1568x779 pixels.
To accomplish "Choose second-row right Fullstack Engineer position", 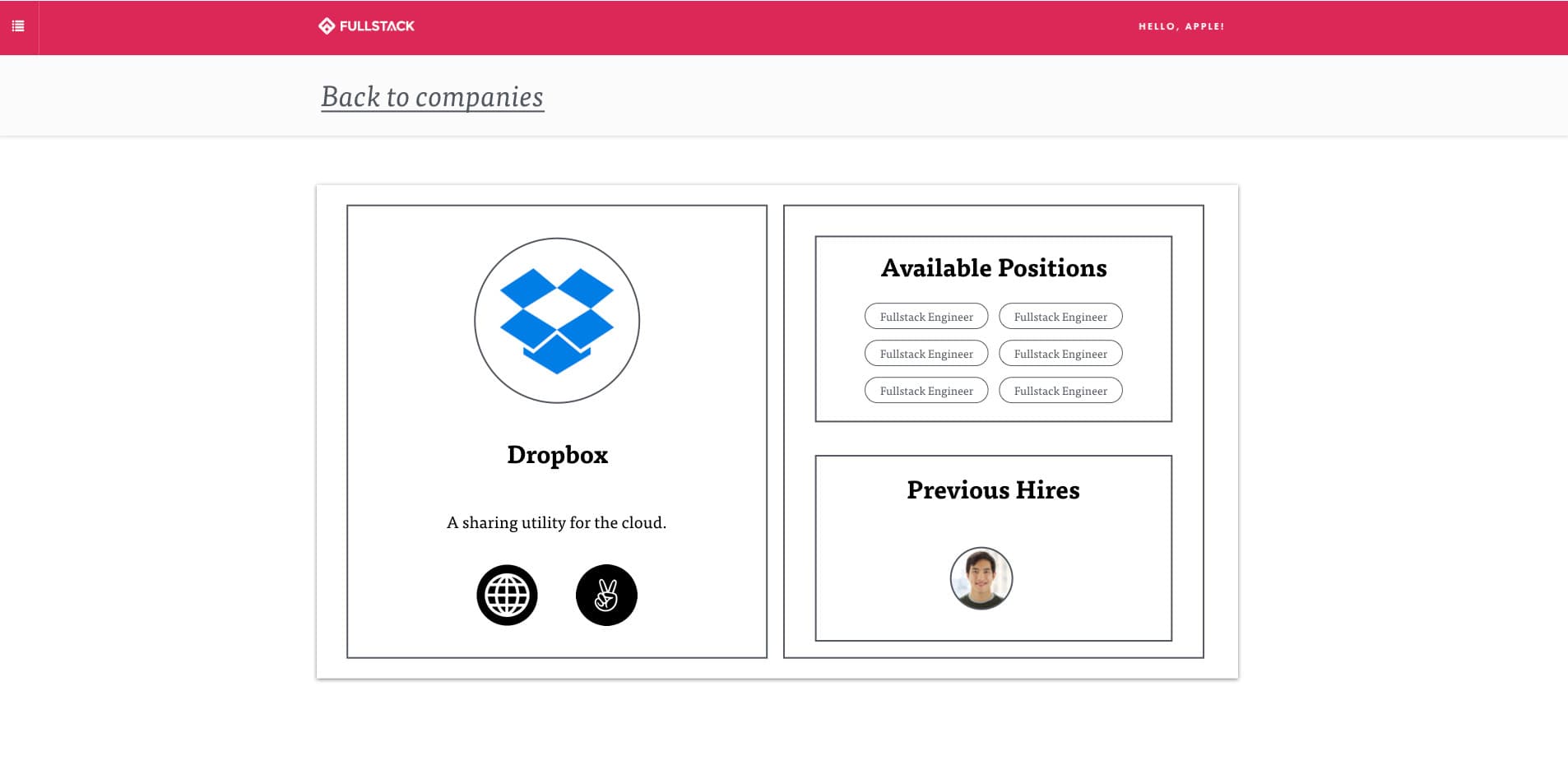I will (1060, 354).
